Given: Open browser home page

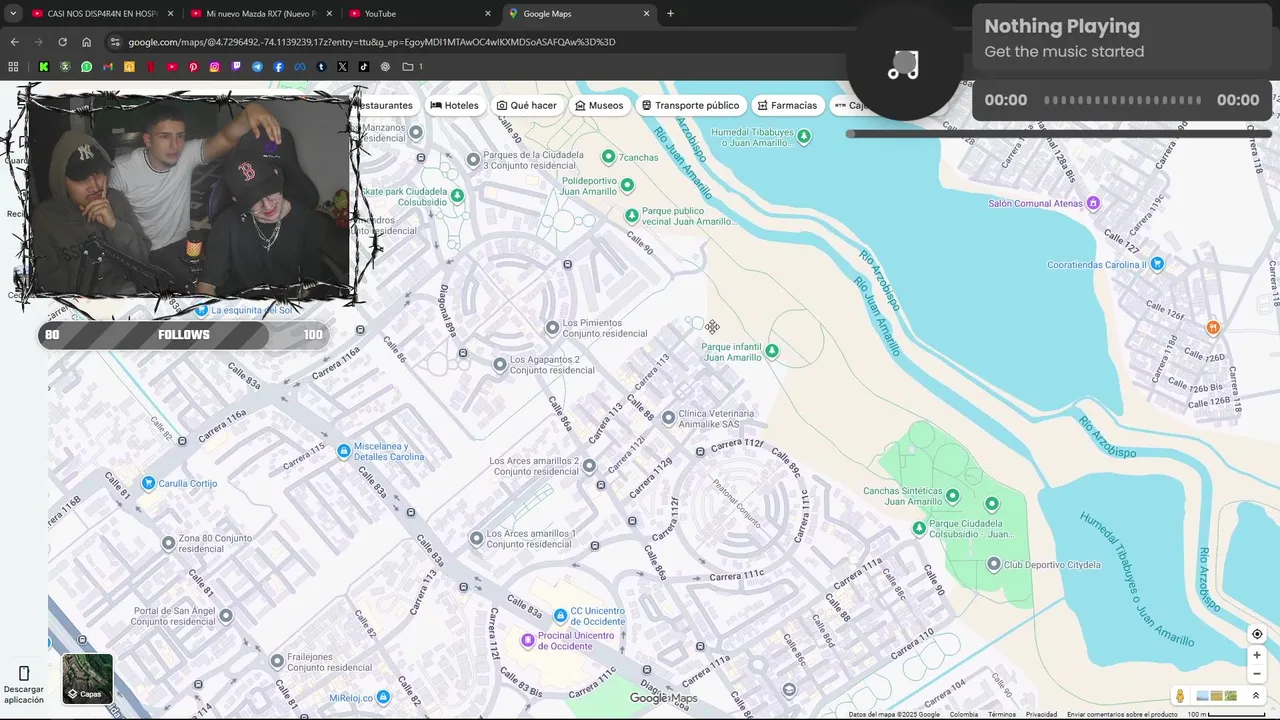Looking at the screenshot, I should (86, 42).
